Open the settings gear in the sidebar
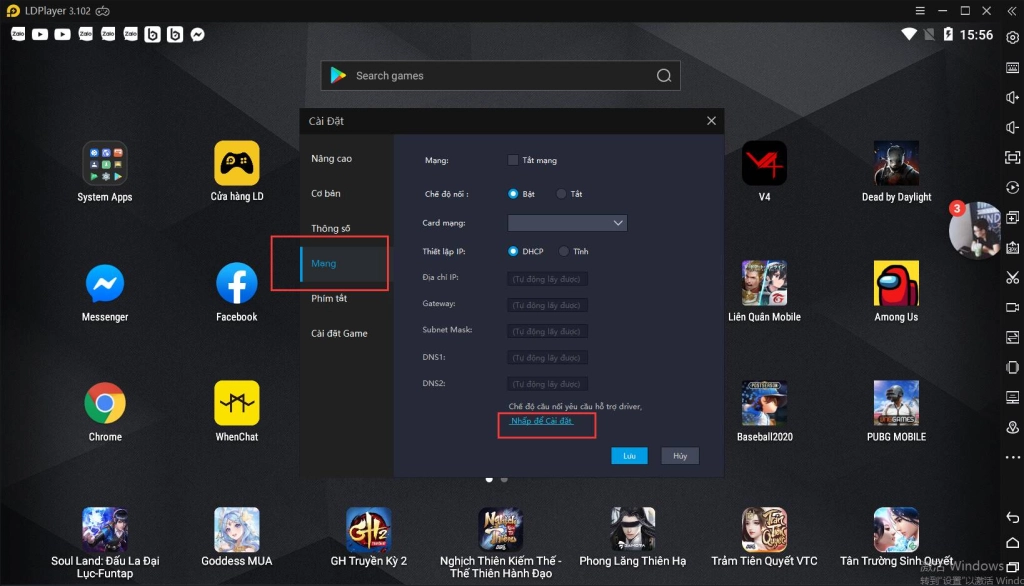The image size is (1024, 586). (x=1012, y=37)
